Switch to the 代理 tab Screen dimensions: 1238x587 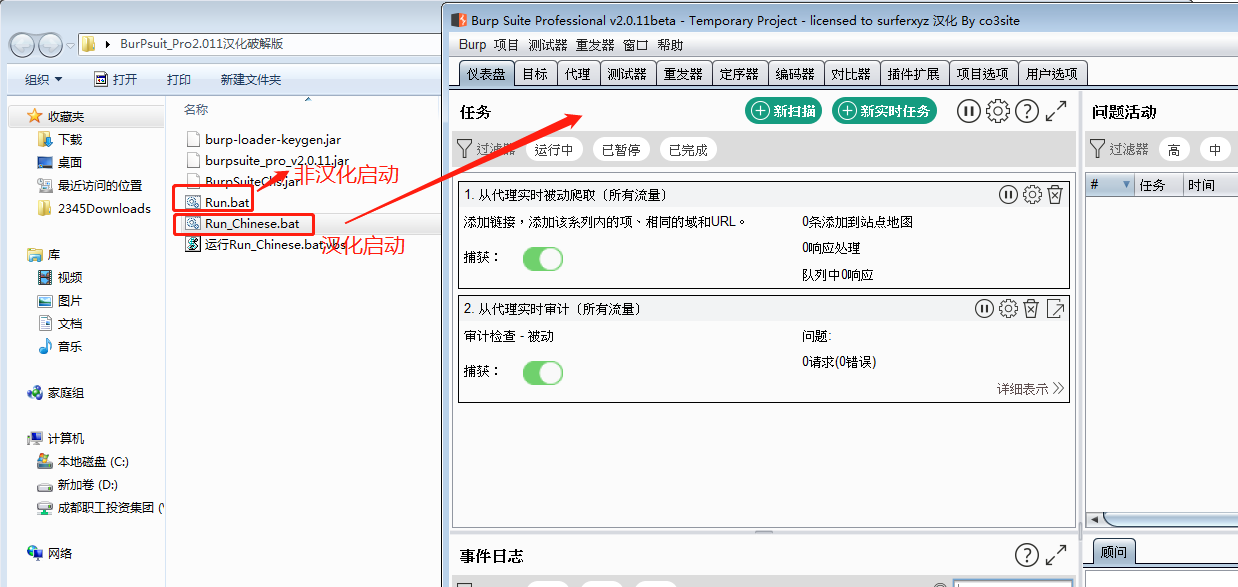(x=577, y=74)
